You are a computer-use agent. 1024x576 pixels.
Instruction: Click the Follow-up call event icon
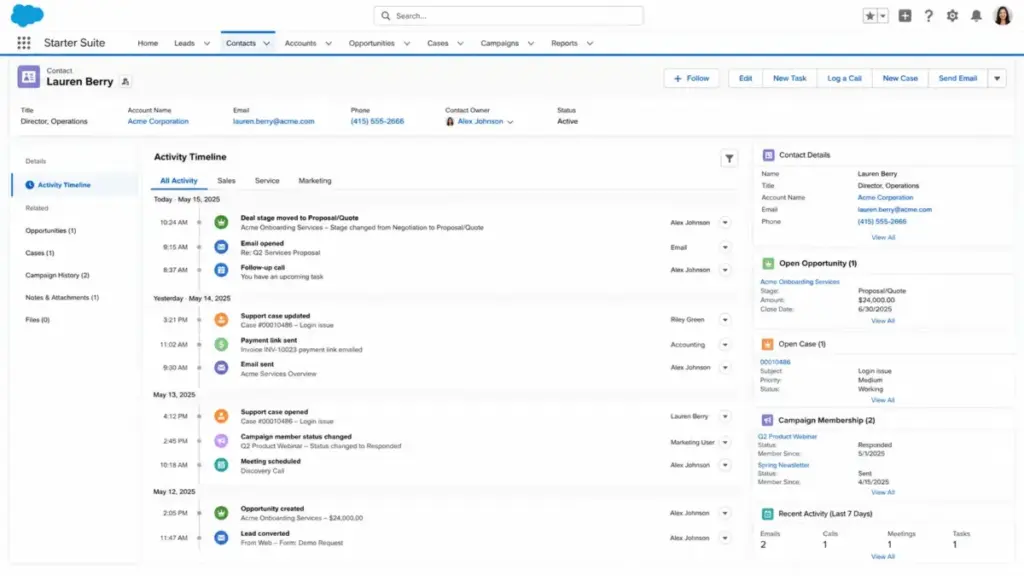(221, 270)
